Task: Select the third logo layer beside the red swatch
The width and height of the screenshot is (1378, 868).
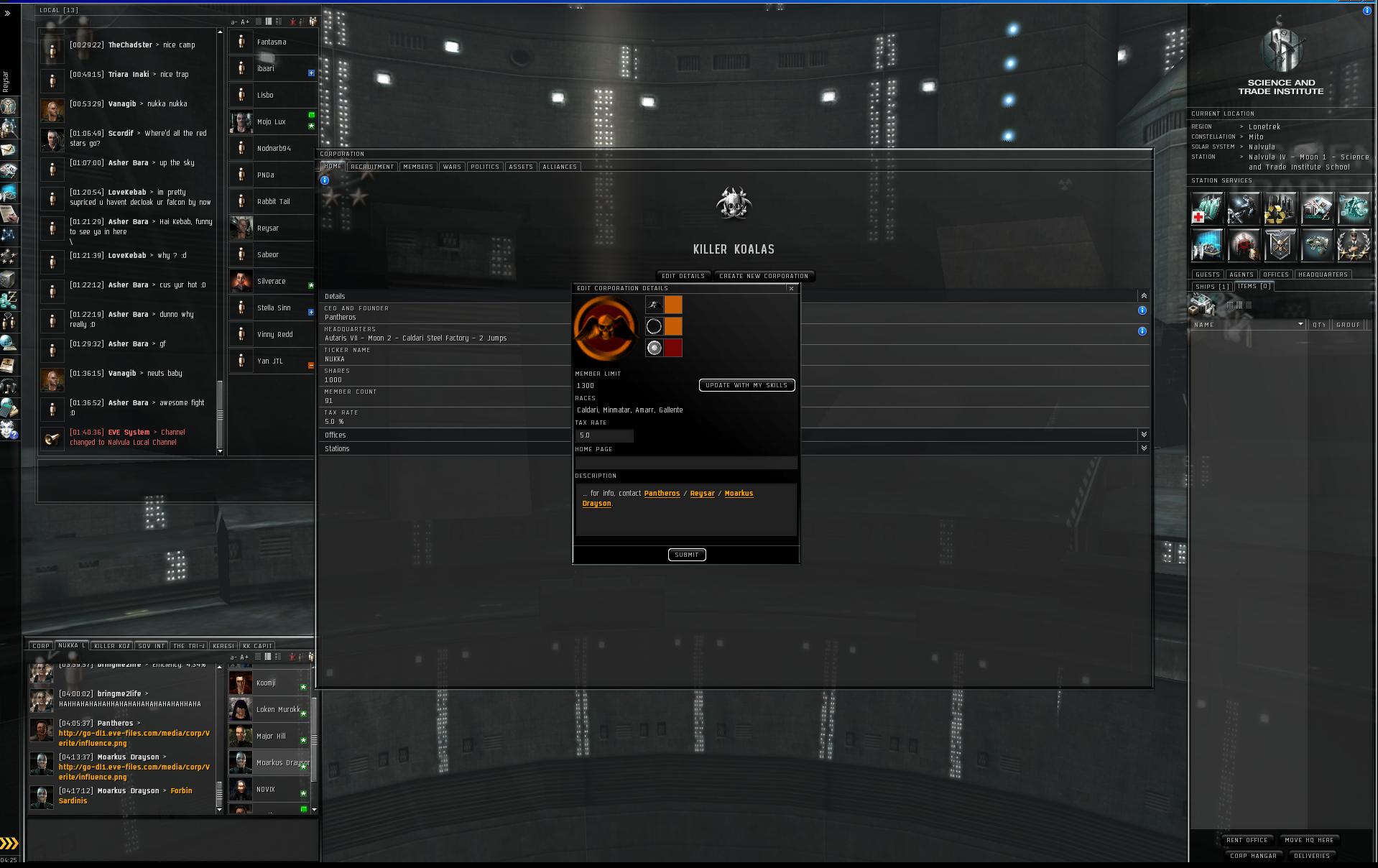Action: (654, 348)
